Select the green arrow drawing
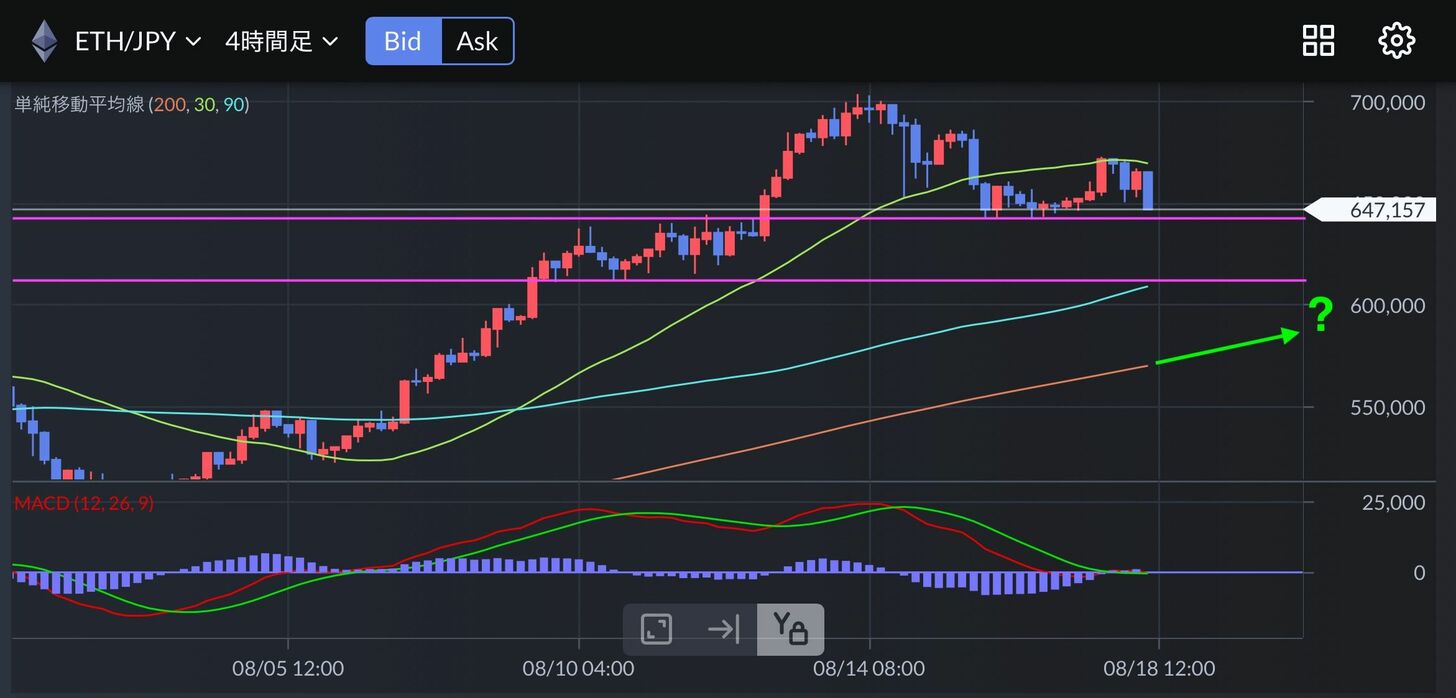The image size is (1456, 698). (1225, 348)
